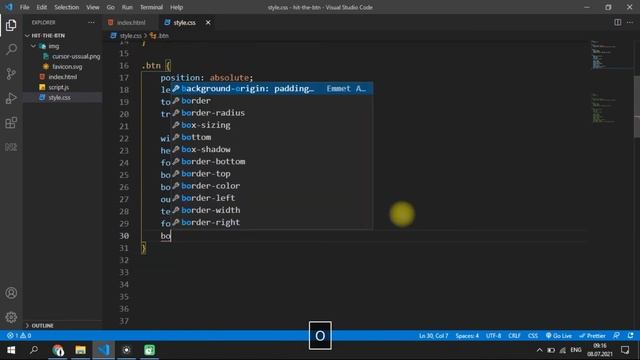Open the Terminal menu
The image size is (640, 360).
pos(151,7)
